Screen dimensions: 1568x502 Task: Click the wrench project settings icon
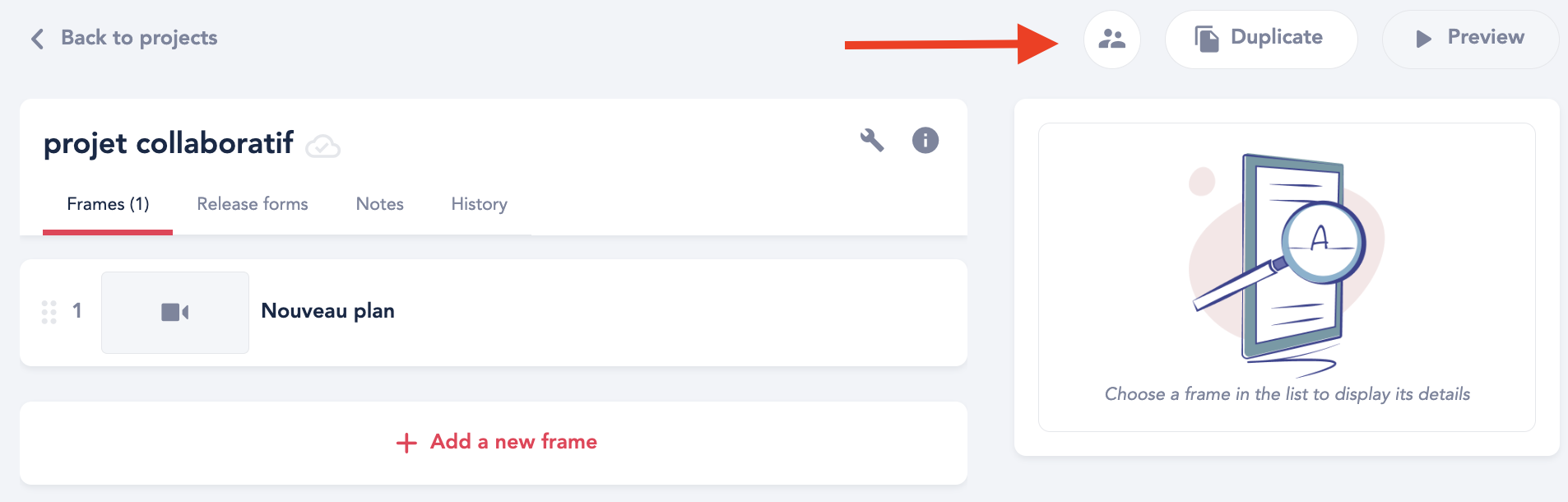(872, 140)
